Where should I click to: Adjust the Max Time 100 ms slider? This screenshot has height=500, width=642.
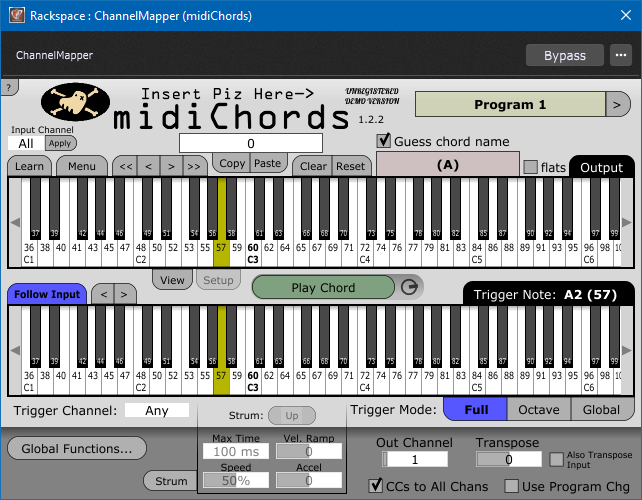click(236, 451)
